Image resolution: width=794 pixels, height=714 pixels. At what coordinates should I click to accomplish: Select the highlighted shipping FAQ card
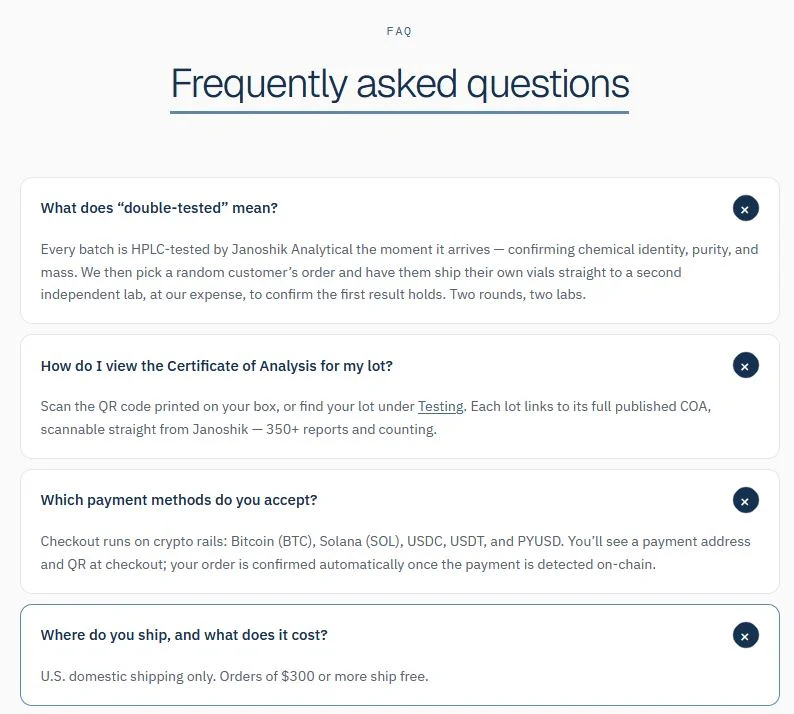pos(400,655)
